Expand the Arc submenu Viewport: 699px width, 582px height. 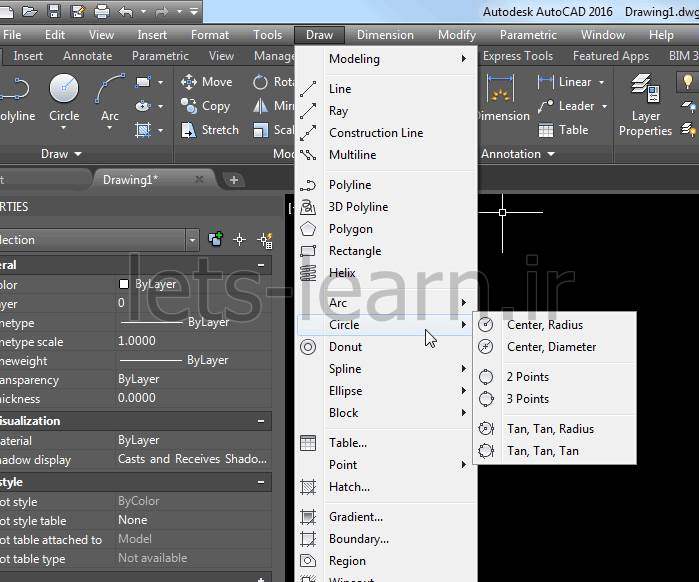coord(386,303)
